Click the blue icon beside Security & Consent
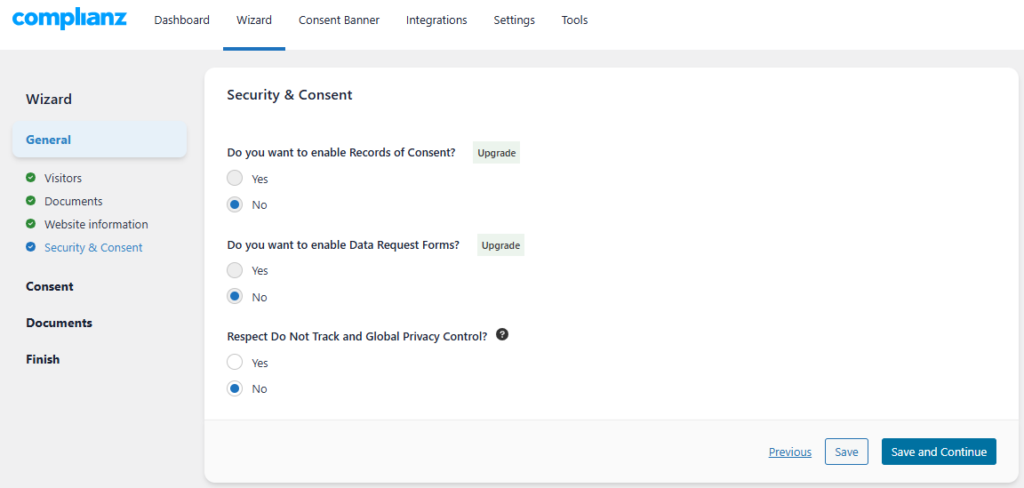 (30, 247)
